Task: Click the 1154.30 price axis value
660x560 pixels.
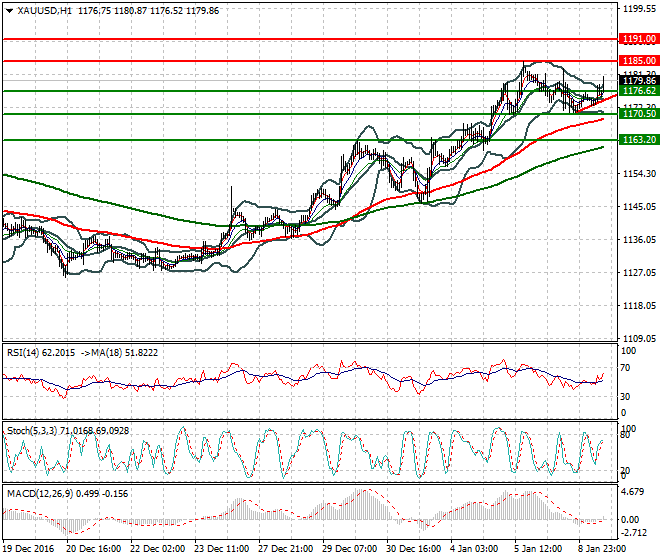Action: 639,173
